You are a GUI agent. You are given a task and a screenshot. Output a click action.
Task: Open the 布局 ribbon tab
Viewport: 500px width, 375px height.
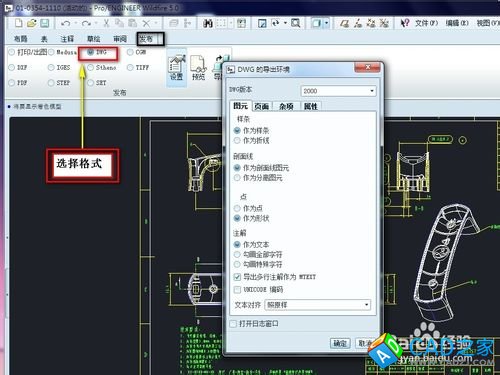[x=20, y=39]
